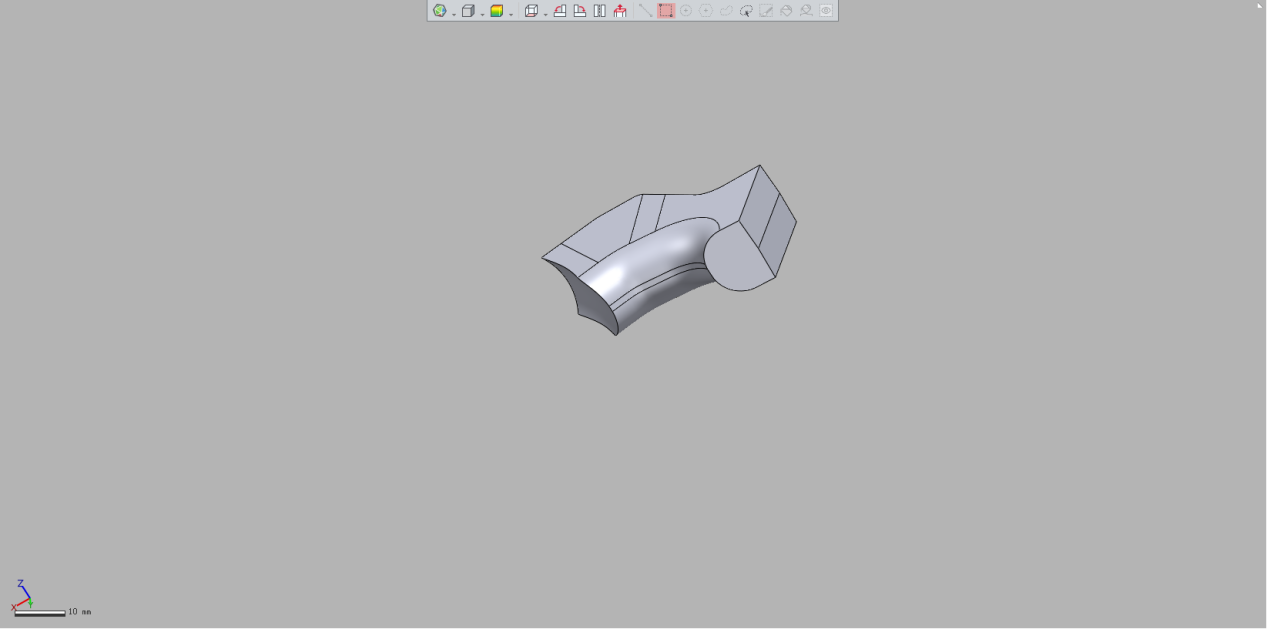Expand the gray cube icon's dropdown arrow
This screenshot has height=629, width=1267.
(x=482, y=13)
